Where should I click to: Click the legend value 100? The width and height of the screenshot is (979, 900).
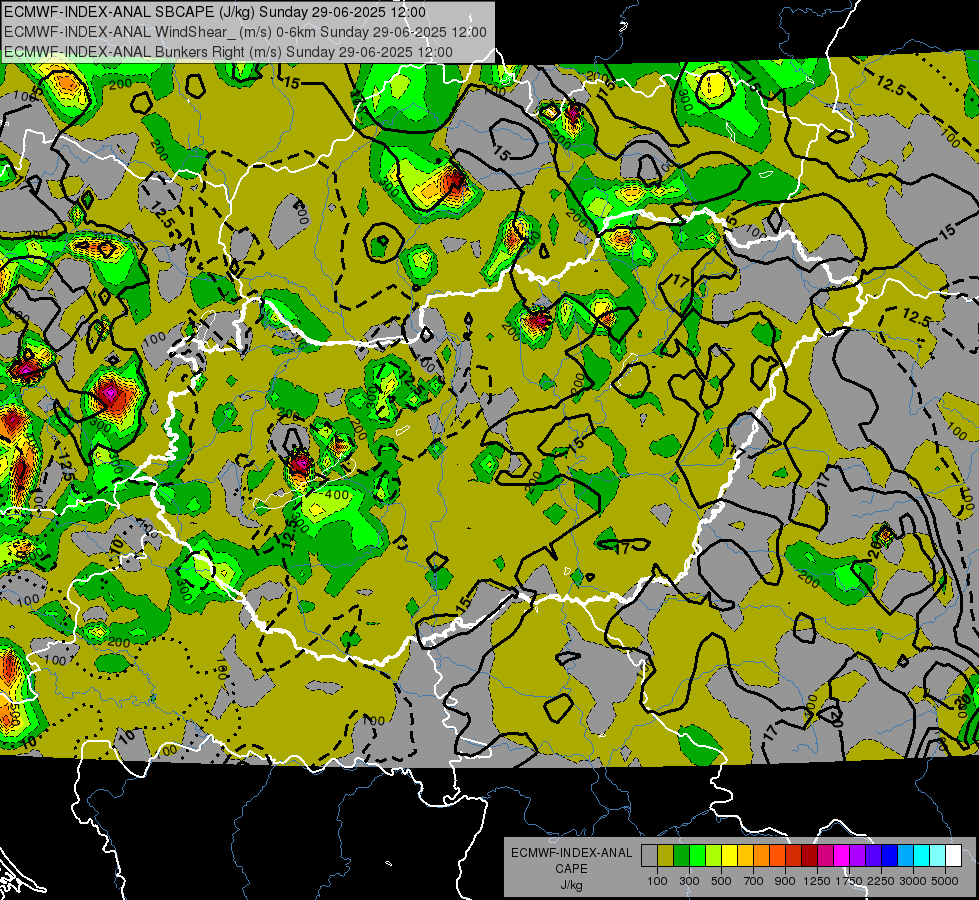click(657, 881)
